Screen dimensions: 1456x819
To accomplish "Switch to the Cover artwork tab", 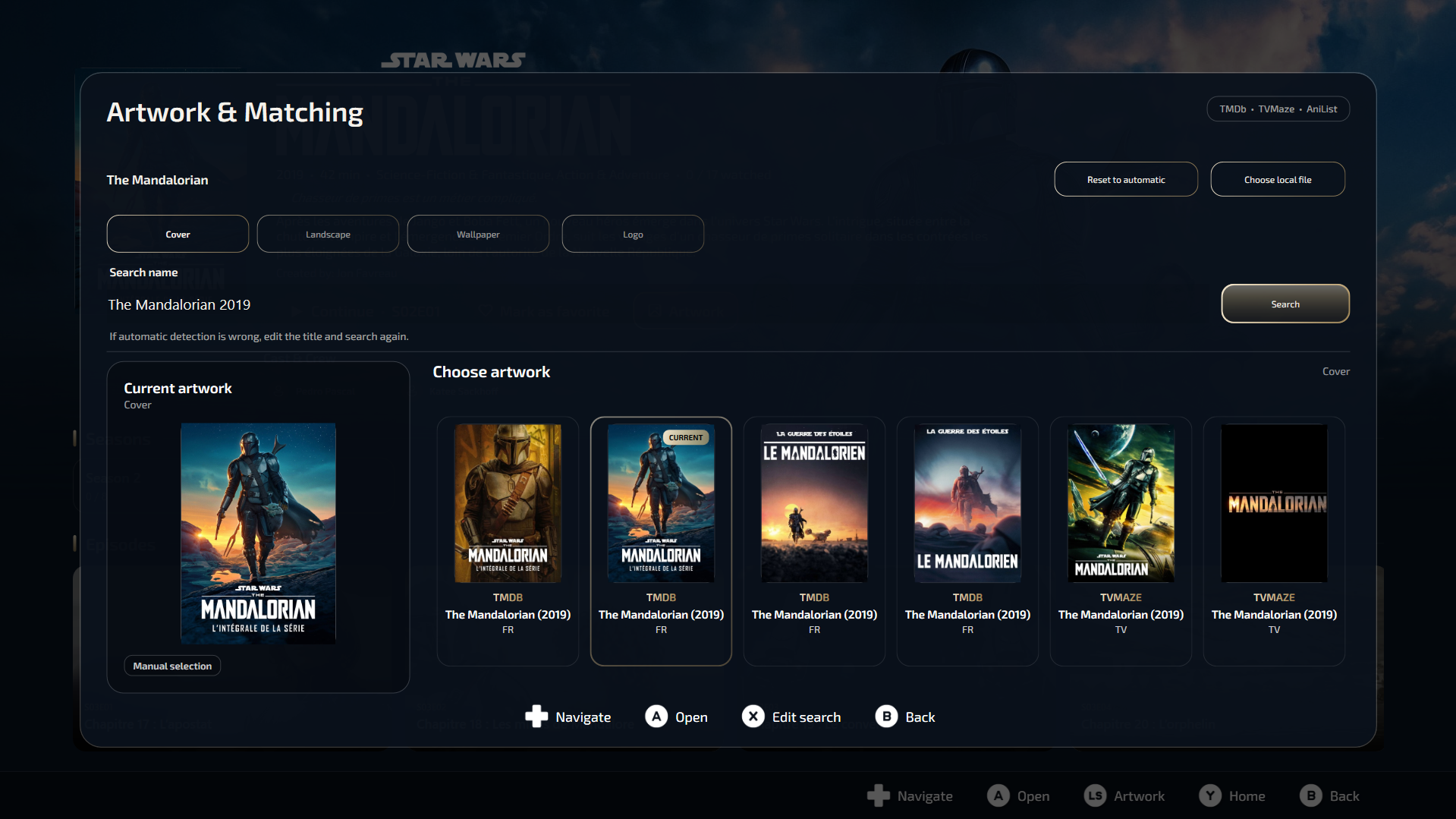I will [x=178, y=234].
